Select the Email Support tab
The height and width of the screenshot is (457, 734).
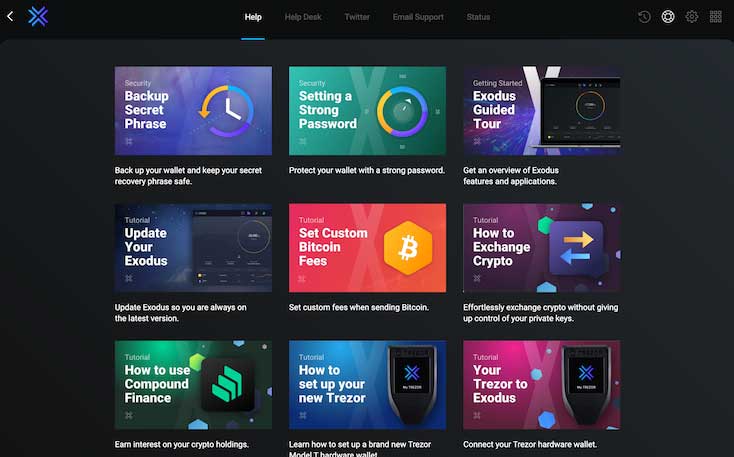(418, 17)
